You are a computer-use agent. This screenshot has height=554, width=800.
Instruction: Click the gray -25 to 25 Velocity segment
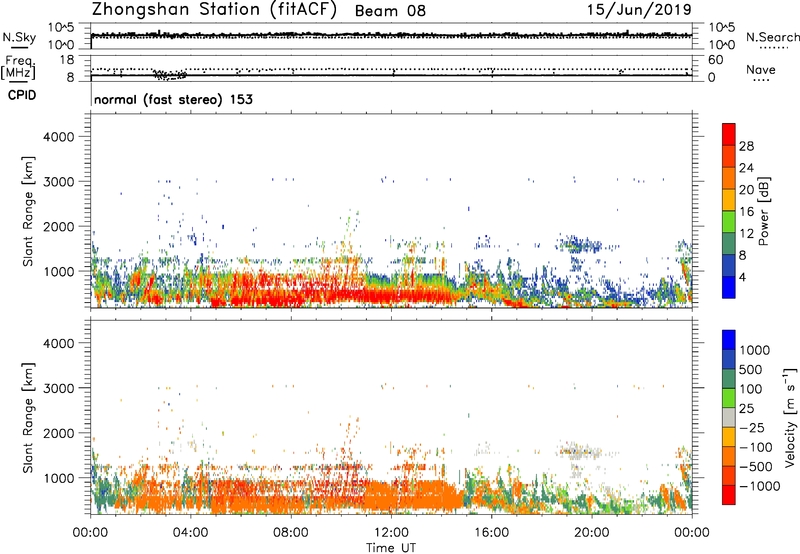pyautogui.click(x=729, y=417)
